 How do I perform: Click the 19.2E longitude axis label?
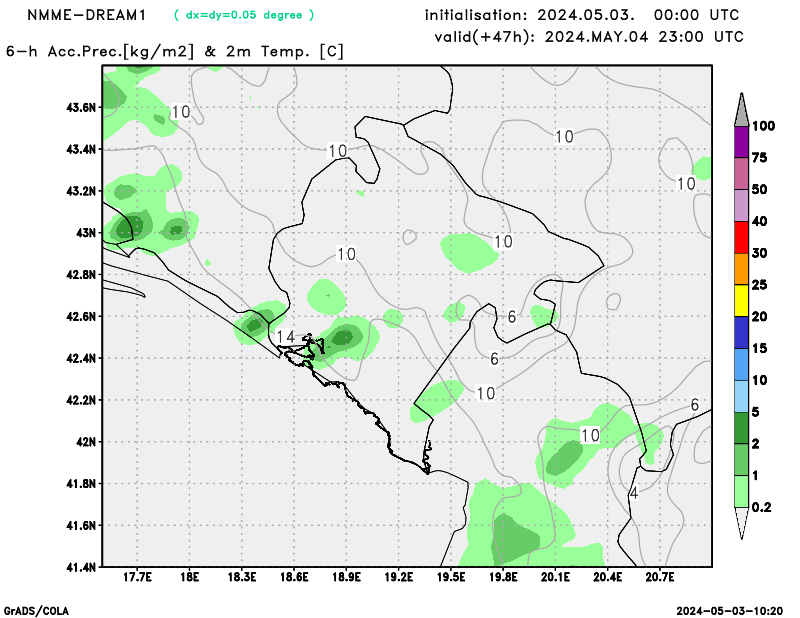coord(398,577)
